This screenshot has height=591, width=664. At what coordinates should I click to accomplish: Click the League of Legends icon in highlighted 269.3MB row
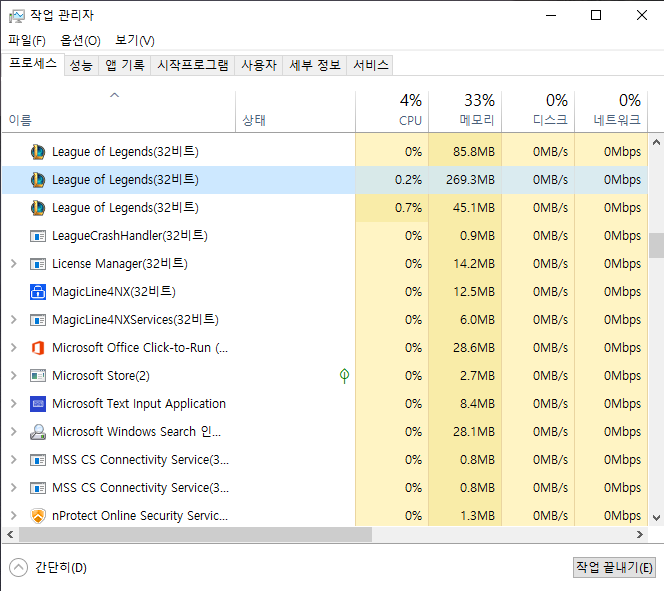[38, 180]
